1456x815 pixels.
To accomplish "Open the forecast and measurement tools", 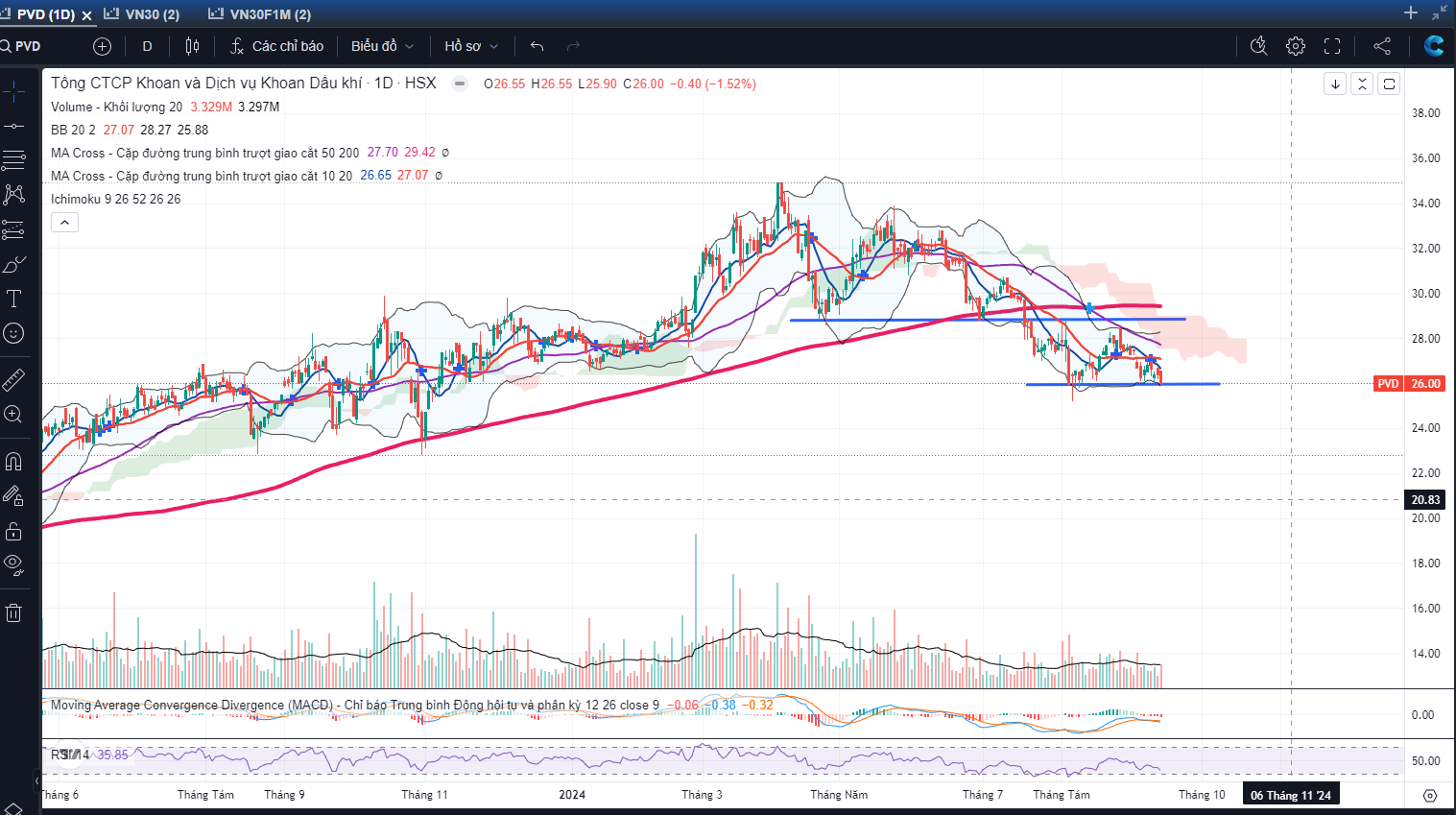I will pos(13,229).
